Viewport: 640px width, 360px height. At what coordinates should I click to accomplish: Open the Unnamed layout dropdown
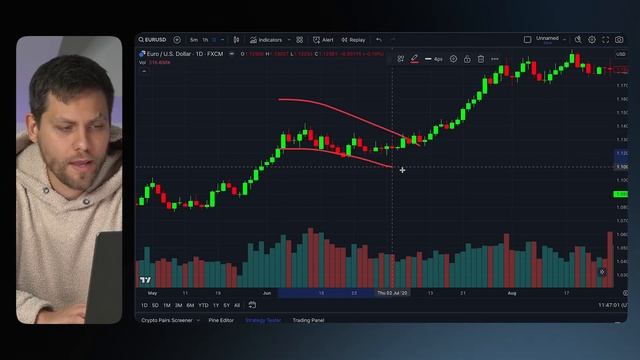pos(550,39)
